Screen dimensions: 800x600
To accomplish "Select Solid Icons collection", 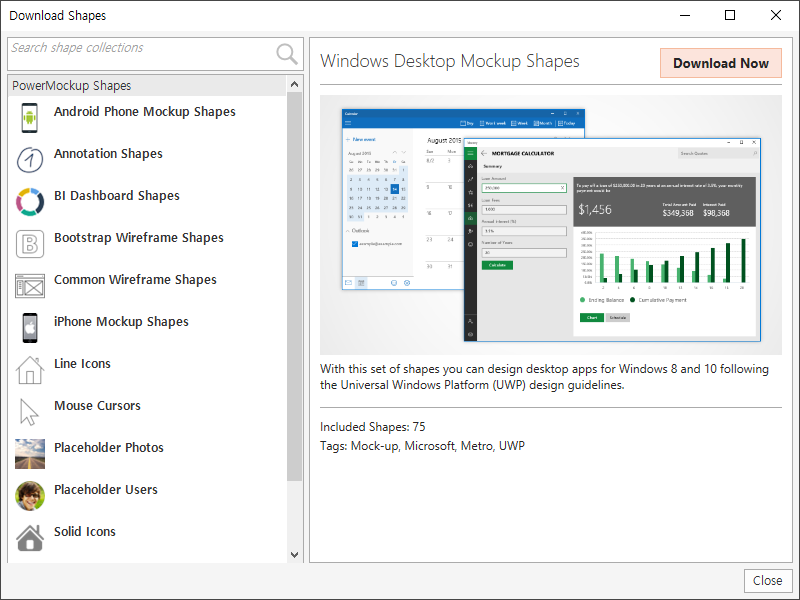I will (147, 538).
